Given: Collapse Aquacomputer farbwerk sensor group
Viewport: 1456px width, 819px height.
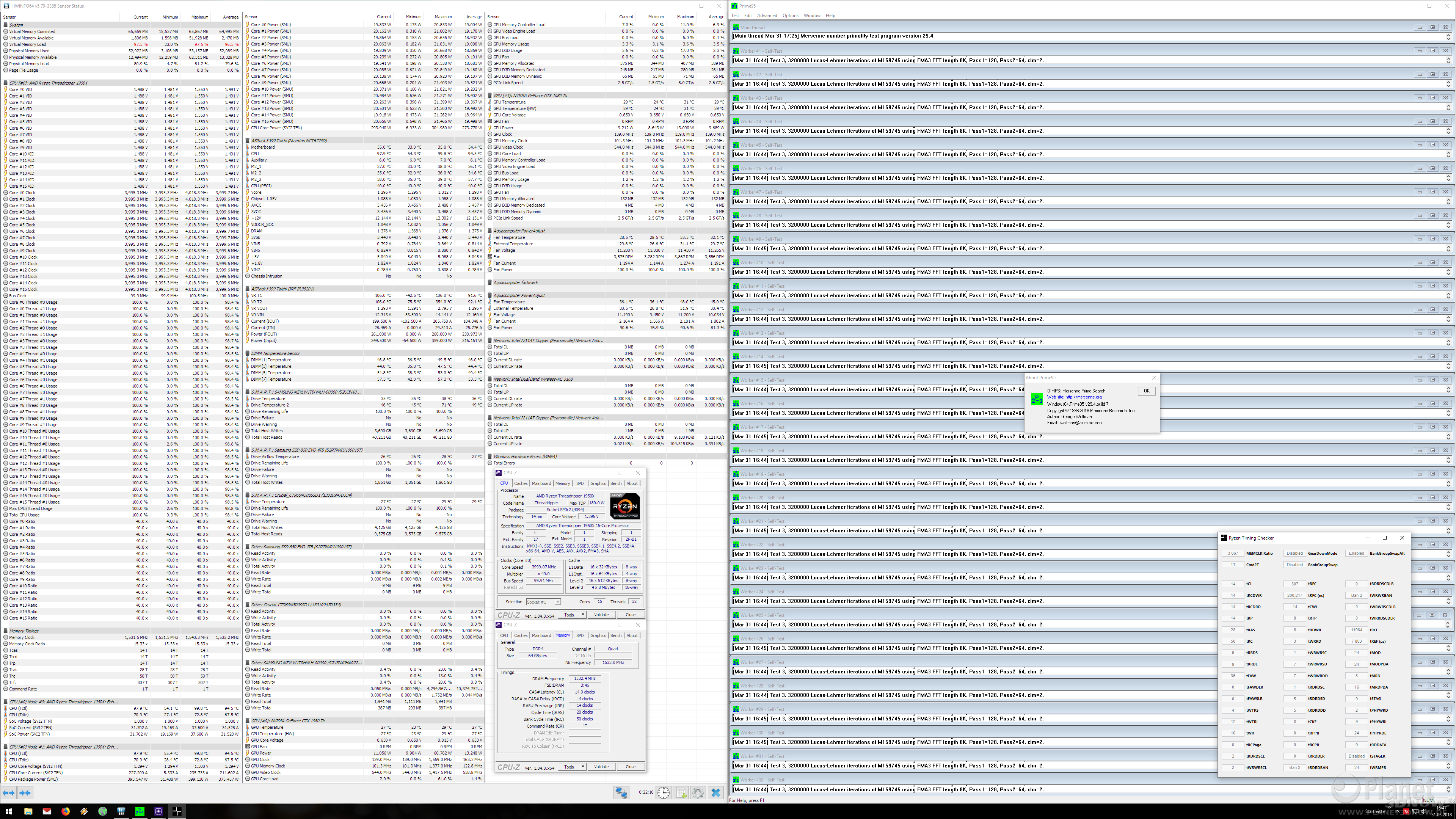Looking at the screenshot, I should click(x=490, y=282).
